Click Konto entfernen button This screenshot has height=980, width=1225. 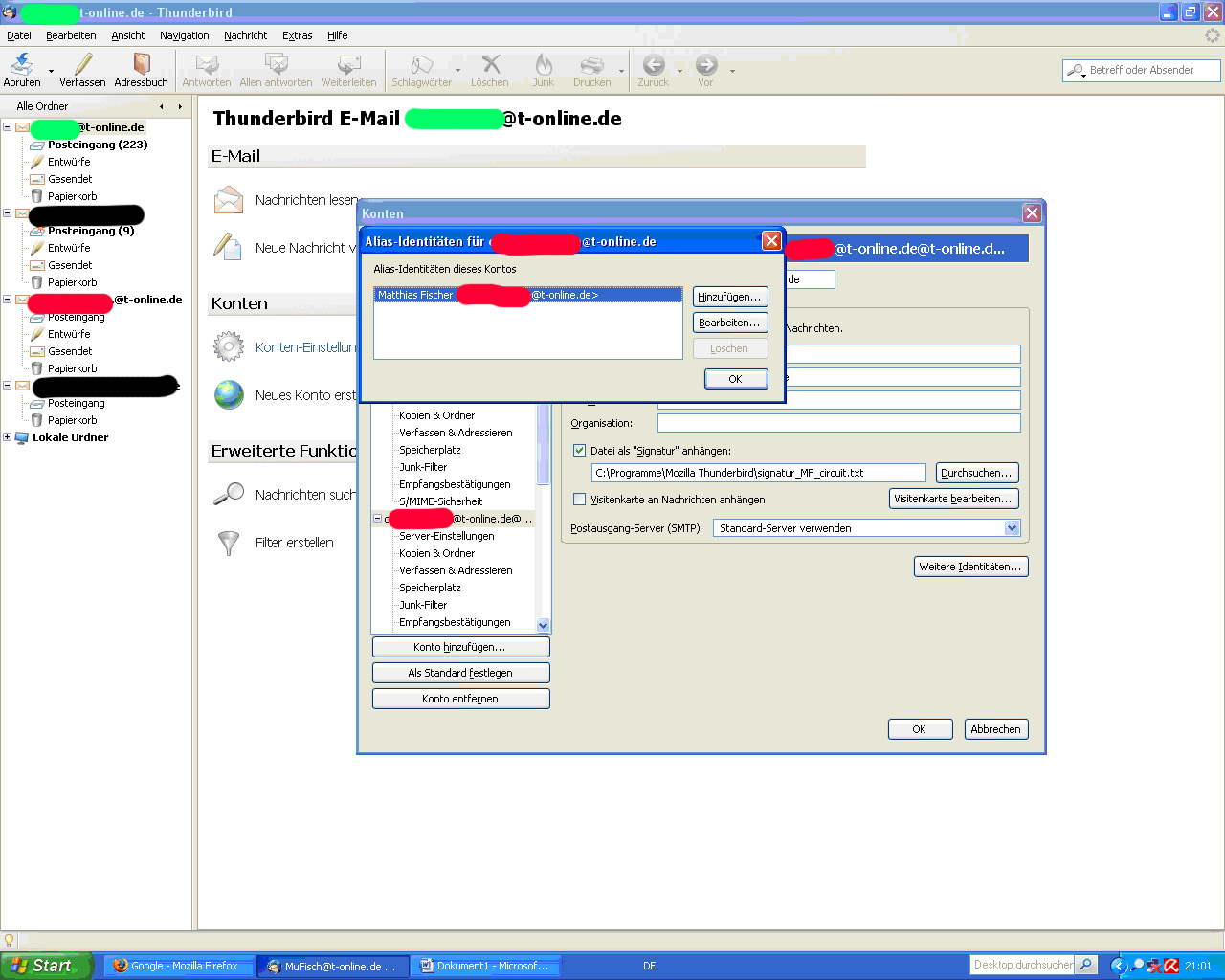(x=460, y=699)
